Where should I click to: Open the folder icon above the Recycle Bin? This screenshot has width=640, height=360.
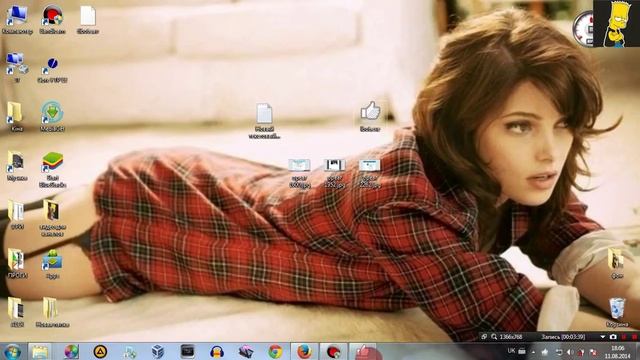(616, 263)
